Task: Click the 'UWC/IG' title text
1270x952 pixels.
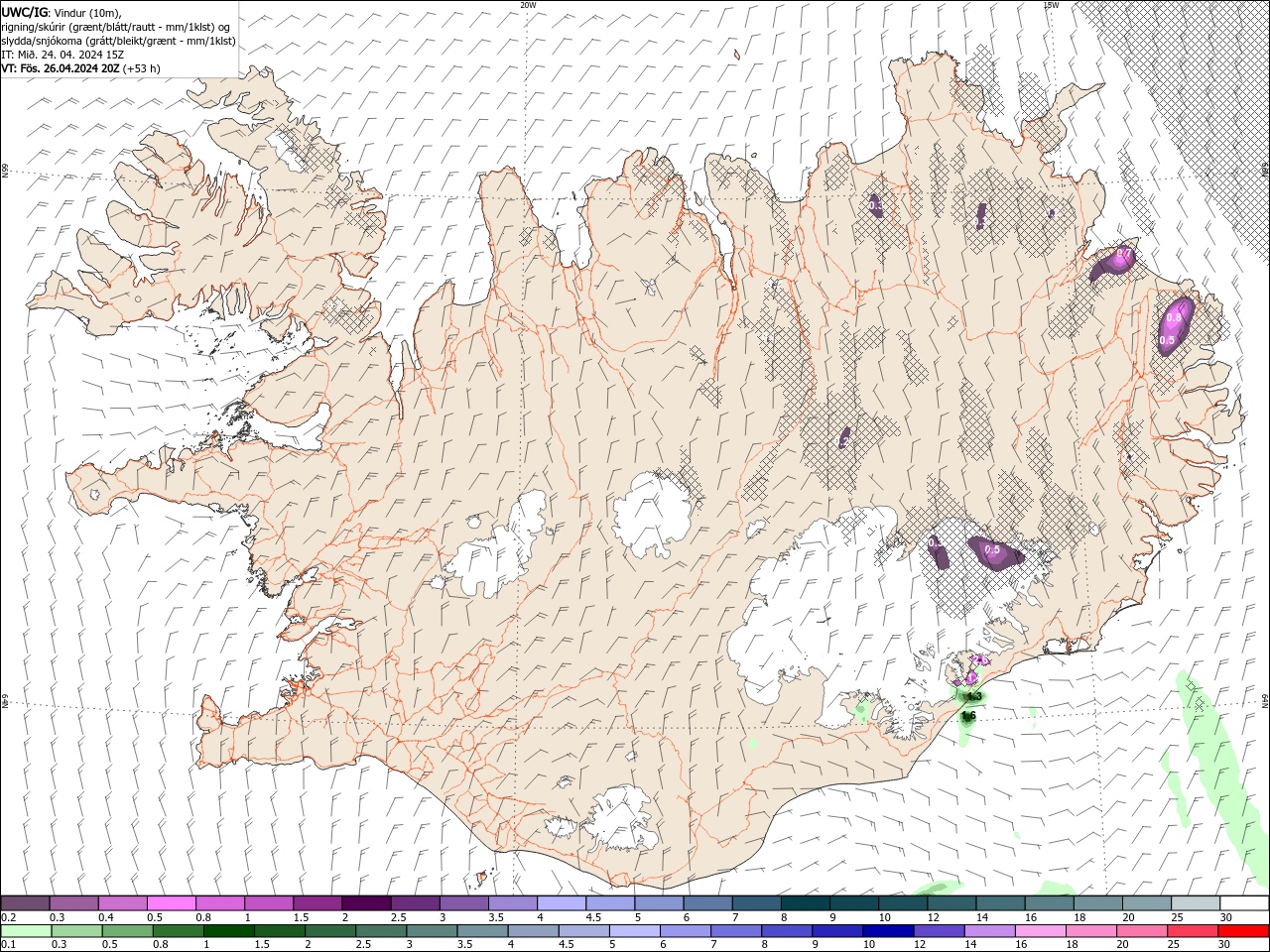Action: (x=24, y=12)
